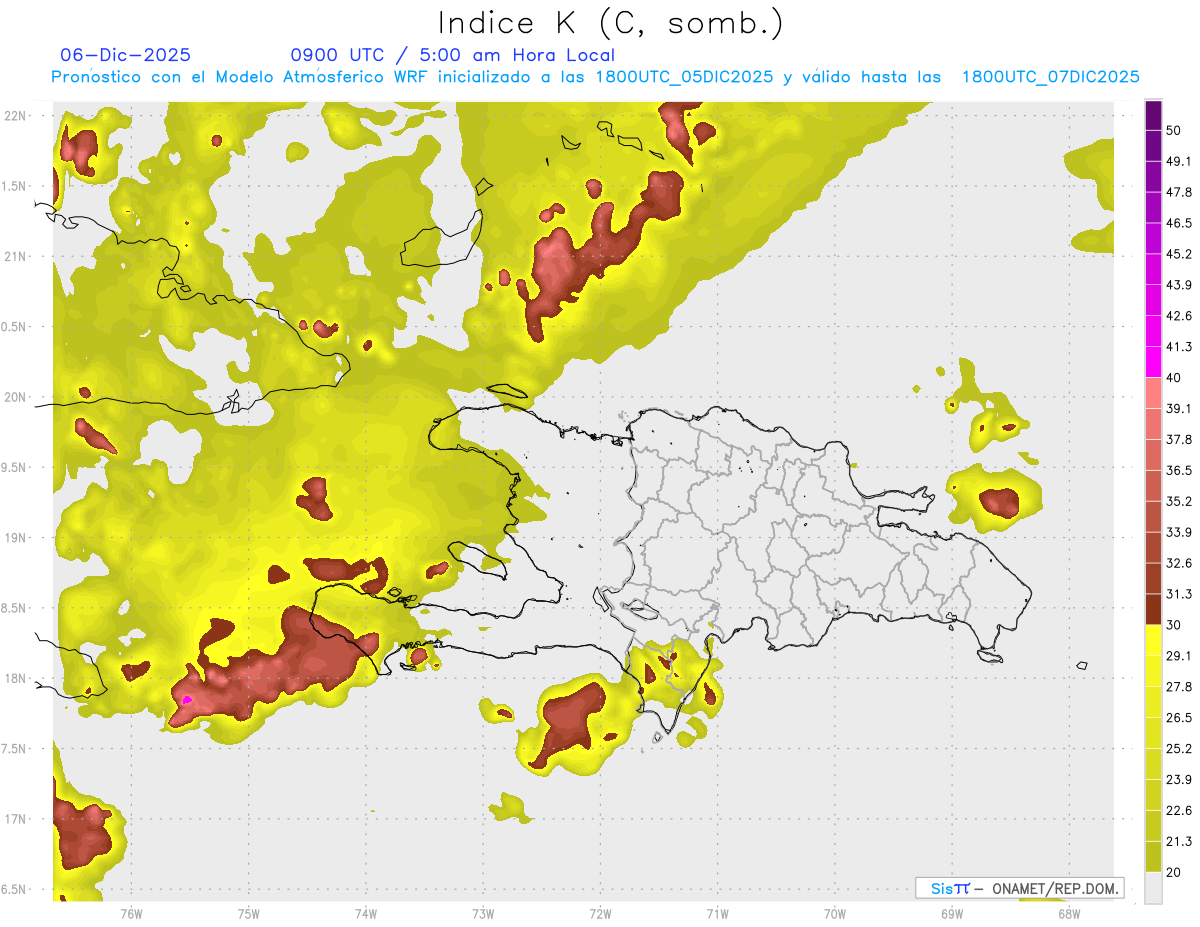1200x927 pixels.
Task: Click dark brown swatch between 30 and 31.3
Action: click(1153, 610)
